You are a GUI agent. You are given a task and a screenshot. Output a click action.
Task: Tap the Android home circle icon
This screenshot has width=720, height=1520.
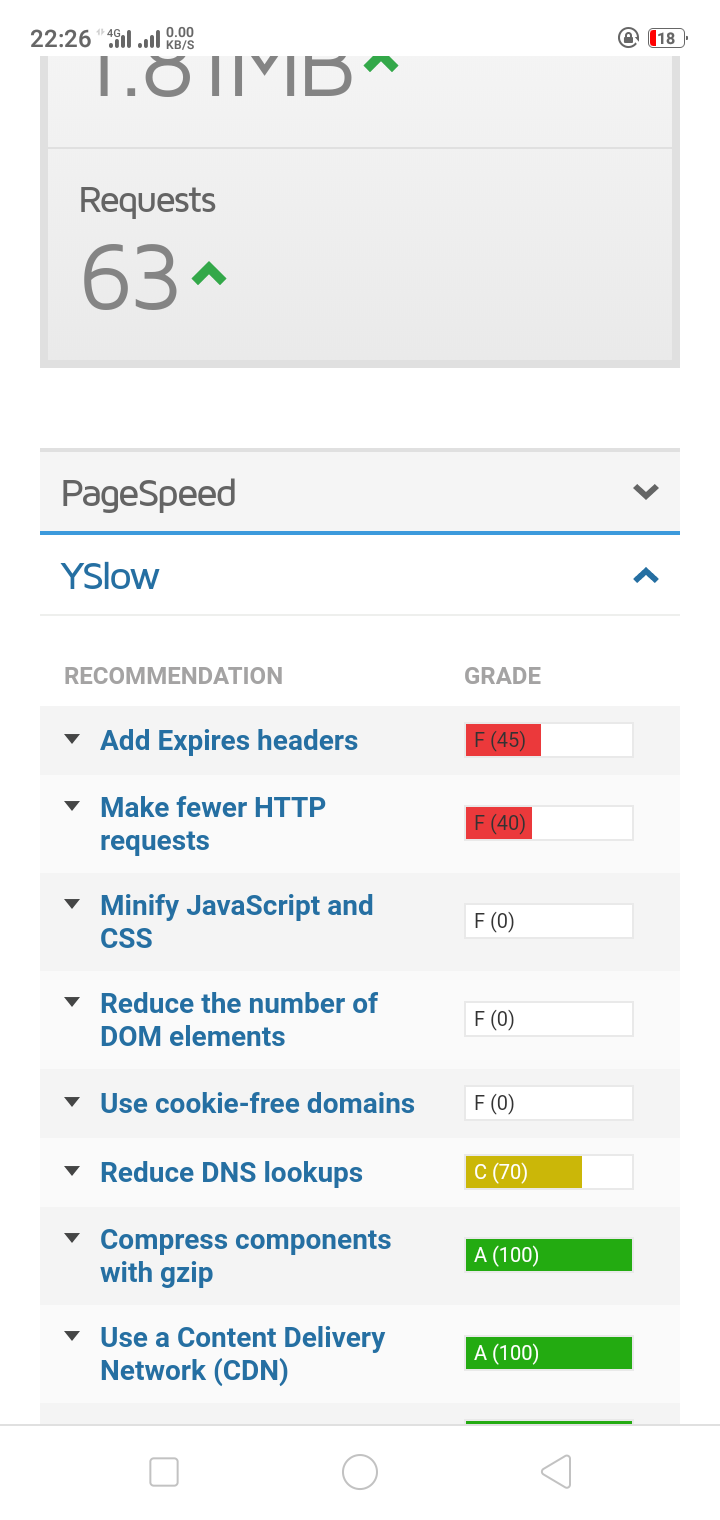click(360, 1471)
